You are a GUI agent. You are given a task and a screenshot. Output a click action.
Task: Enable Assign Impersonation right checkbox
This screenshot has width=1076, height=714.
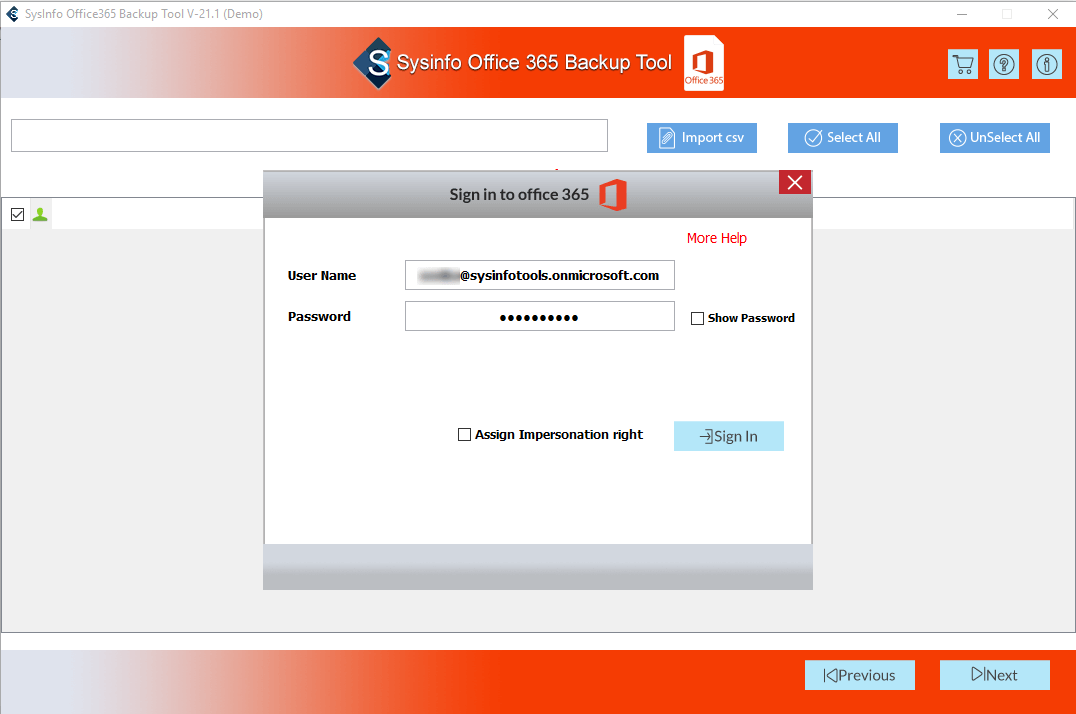pos(465,435)
